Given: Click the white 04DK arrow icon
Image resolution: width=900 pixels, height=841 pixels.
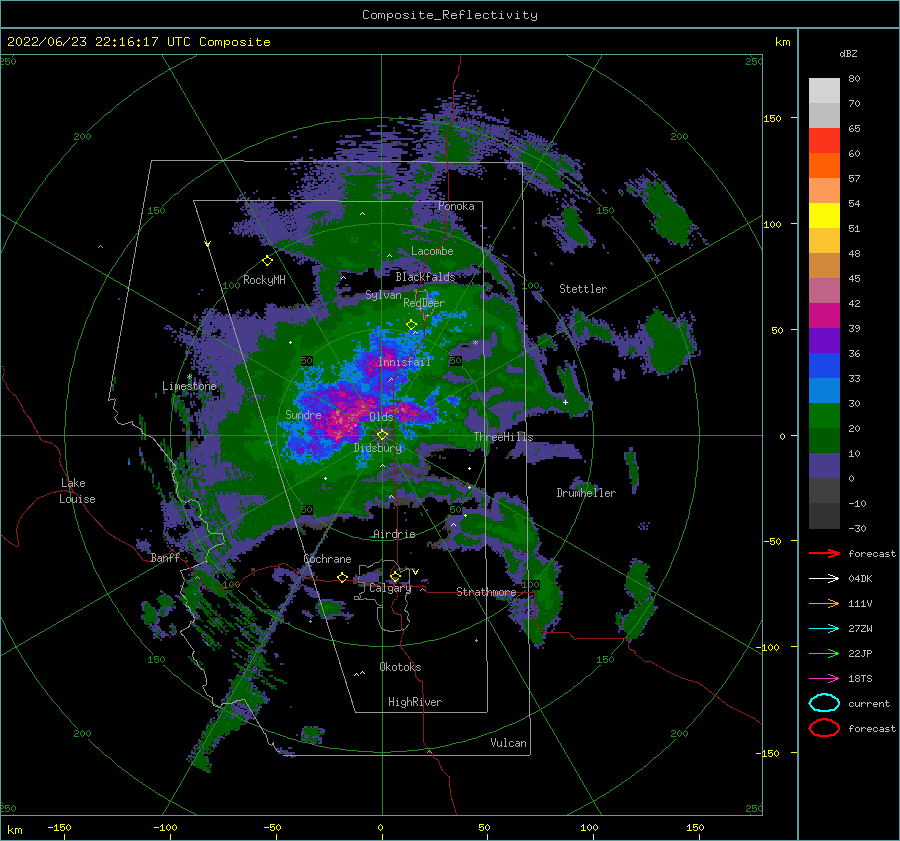Looking at the screenshot, I should [x=824, y=579].
